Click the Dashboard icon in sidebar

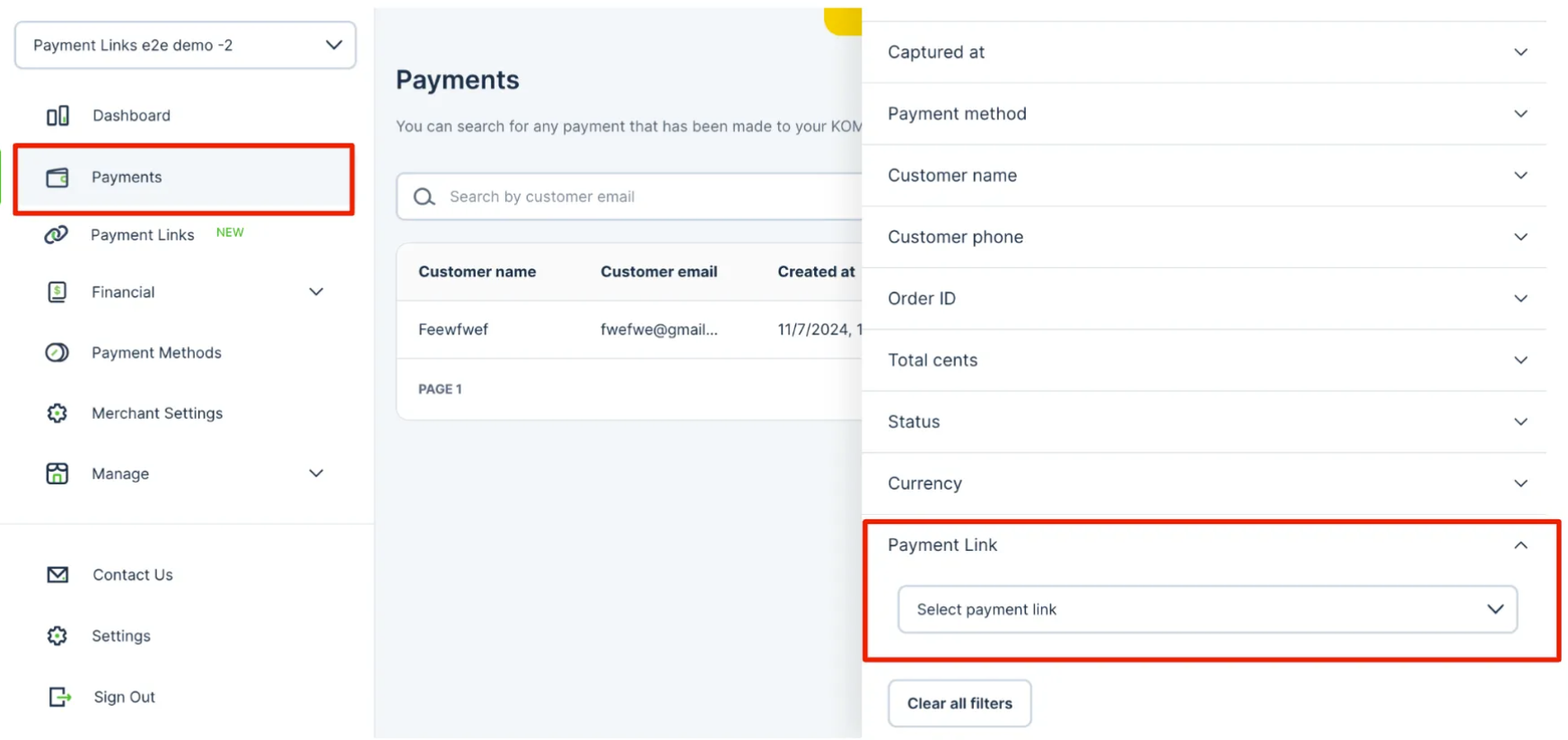[57, 116]
